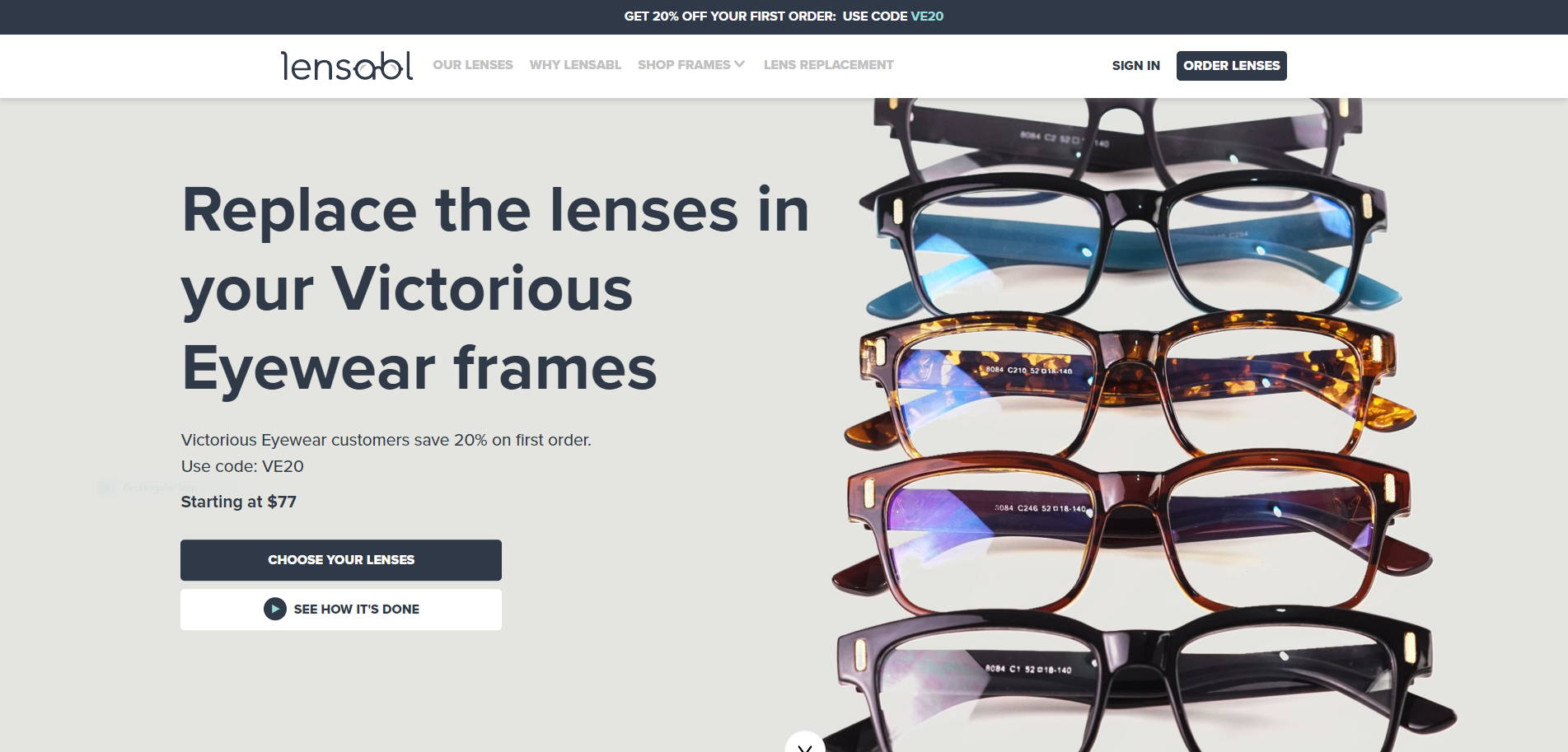1568x752 pixels.
Task: Click Choose Your Lenses button
Action: [x=341, y=560]
